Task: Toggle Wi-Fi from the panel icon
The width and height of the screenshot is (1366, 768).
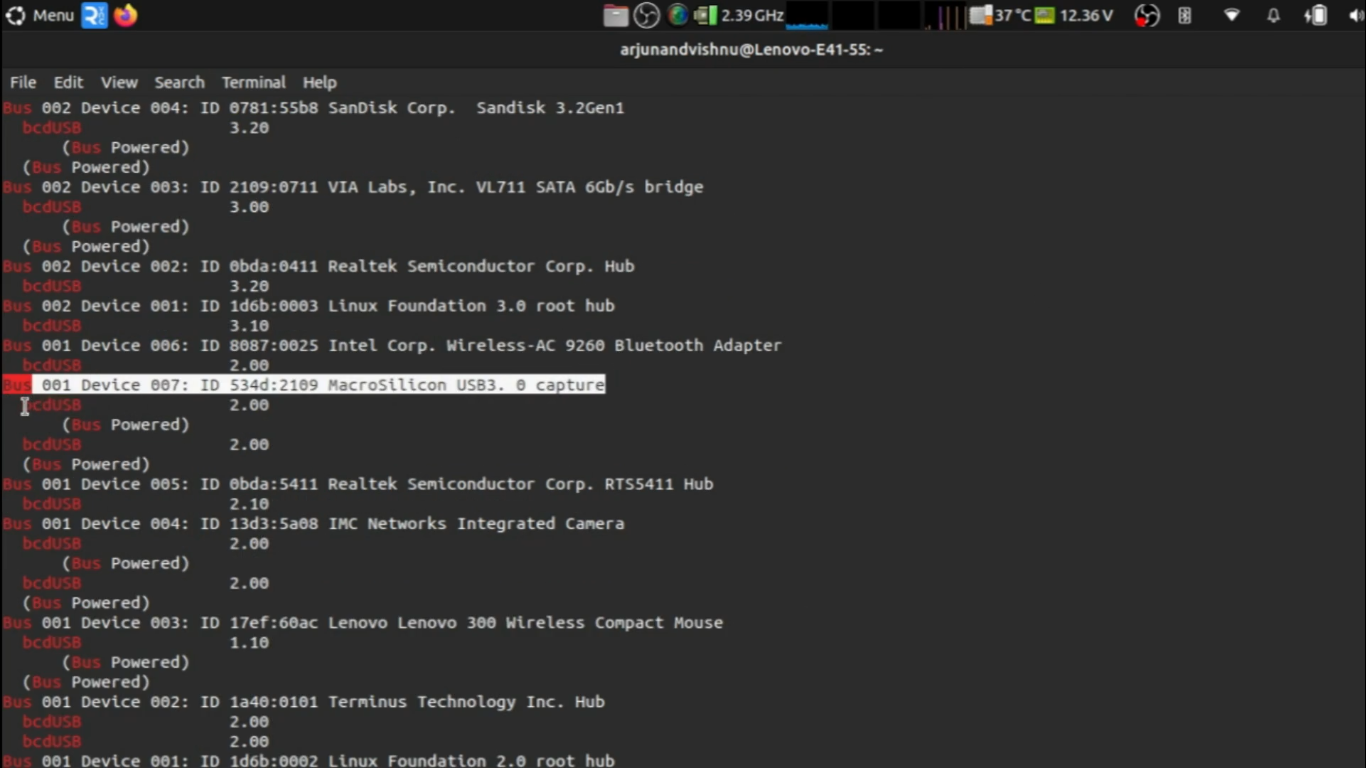Action: point(1232,15)
